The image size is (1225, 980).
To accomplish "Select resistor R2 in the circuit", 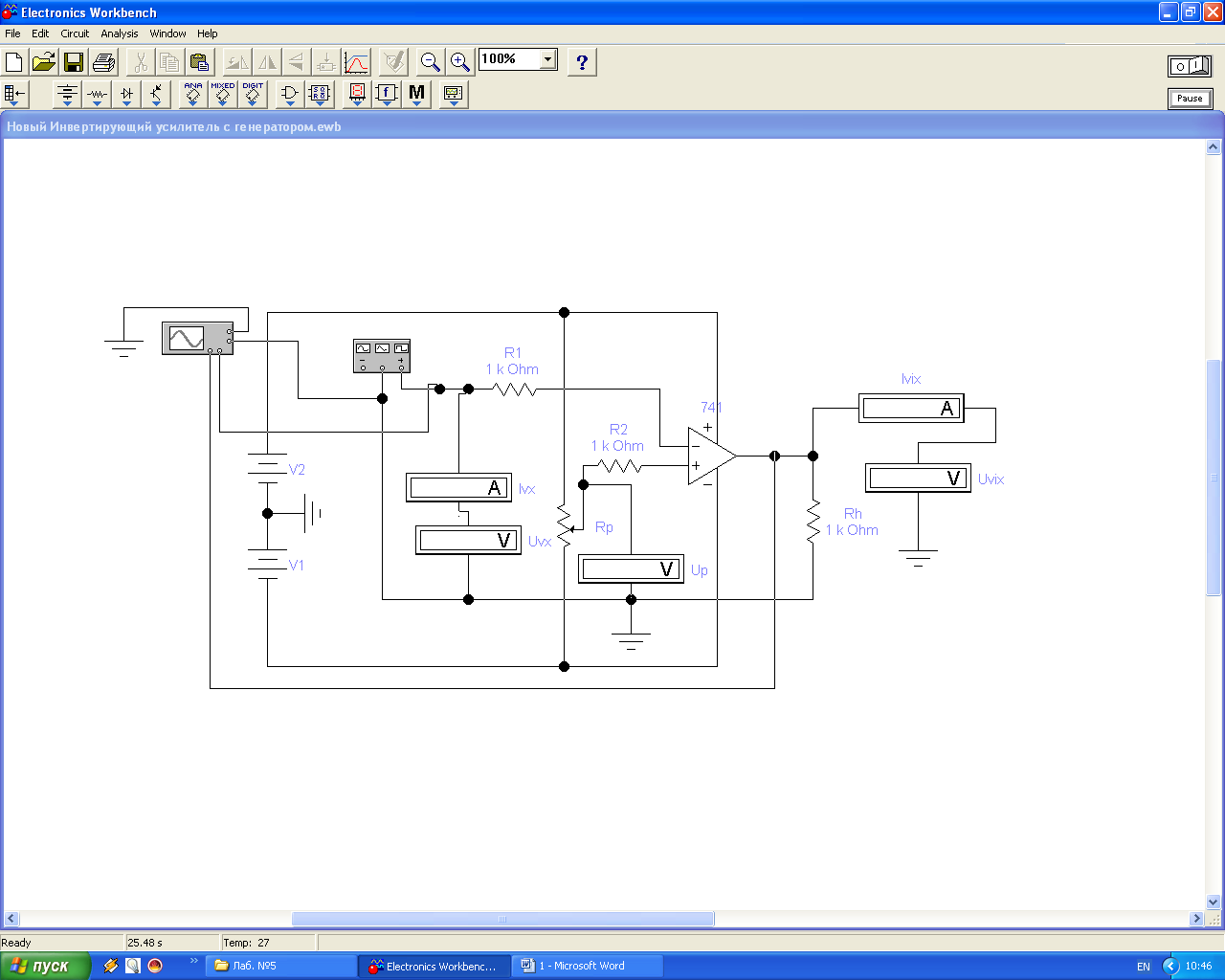I will (620, 466).
